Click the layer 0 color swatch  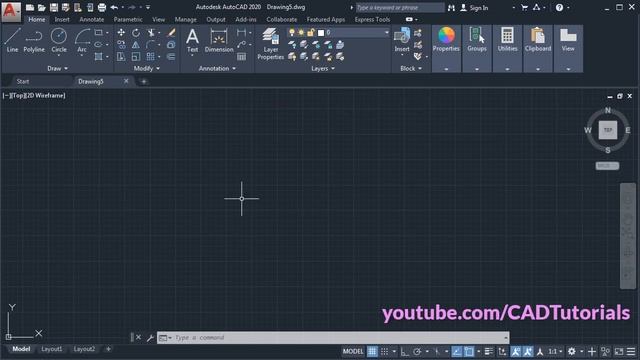[321, 33]
